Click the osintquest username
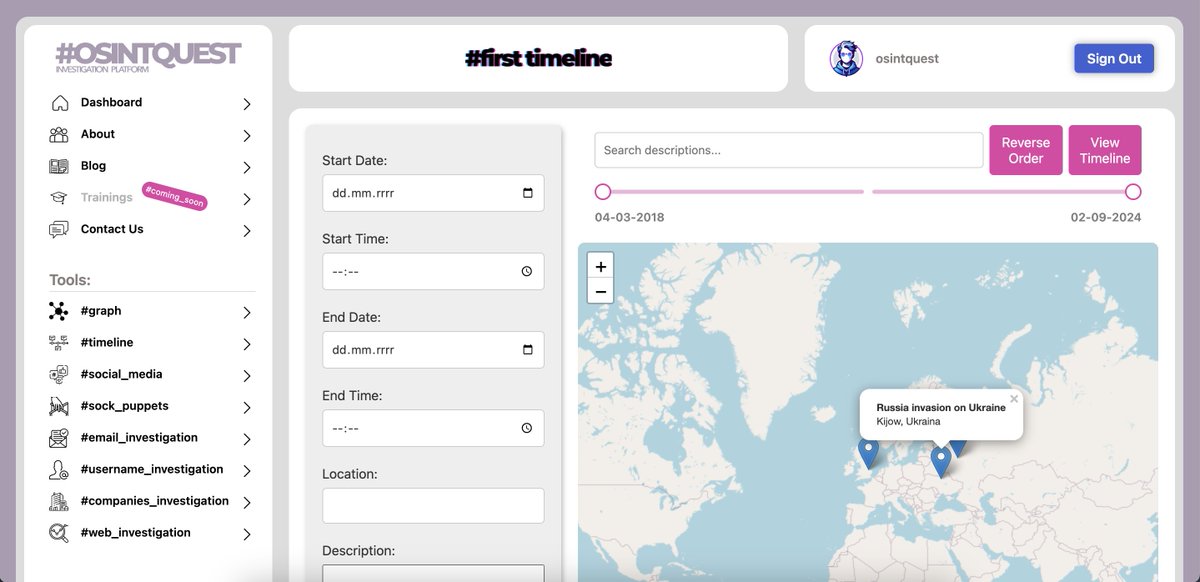The height and width of the screenshot is (582, 1200). pos(907,58)
